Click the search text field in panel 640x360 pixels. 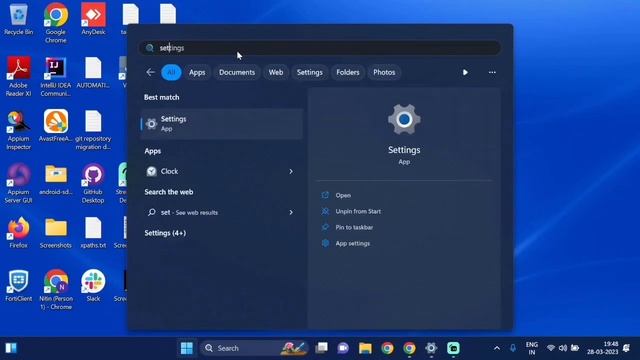click(x=320, y=48)
